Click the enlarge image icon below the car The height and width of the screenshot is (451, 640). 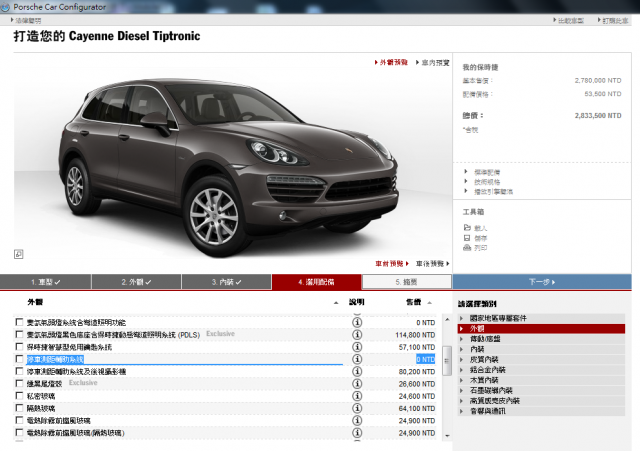[x=18, y=254]
